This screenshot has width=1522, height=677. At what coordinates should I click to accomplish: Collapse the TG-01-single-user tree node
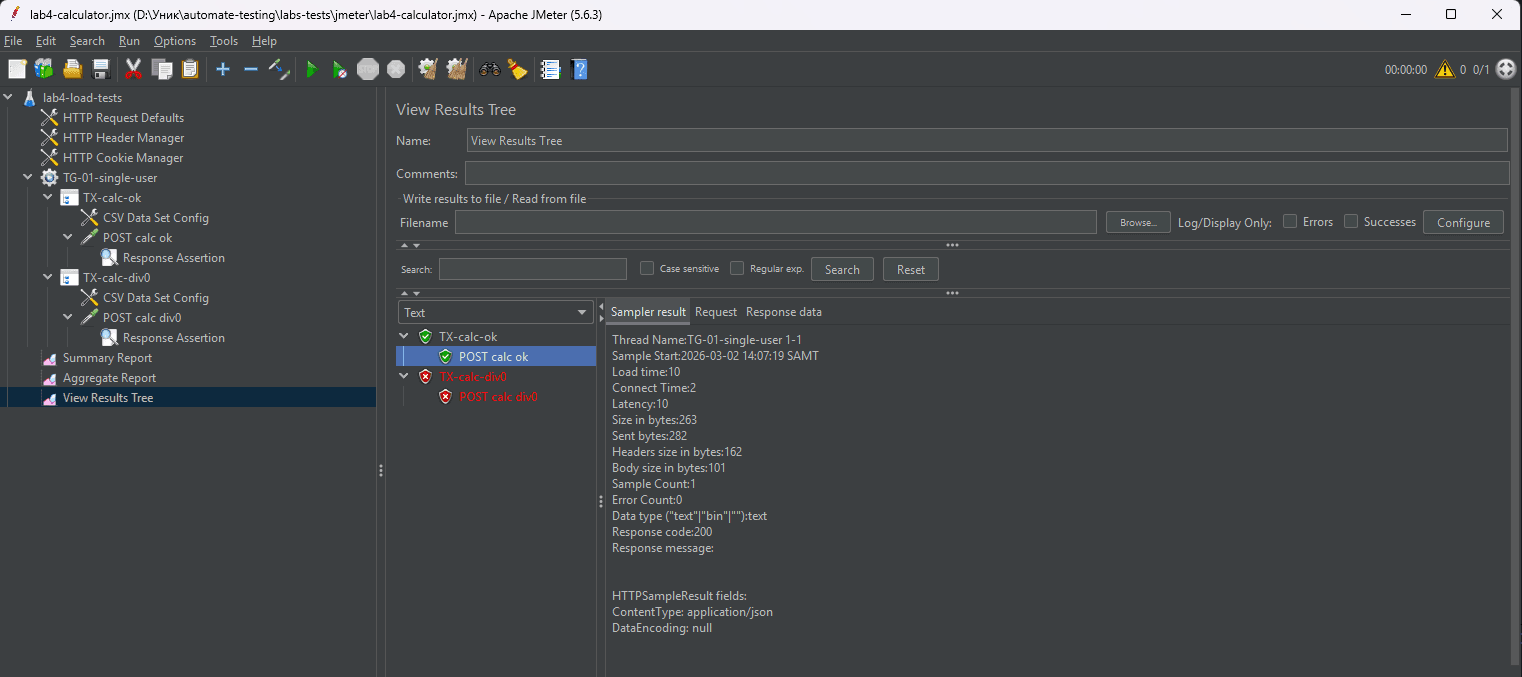click(x=28, y=177)
